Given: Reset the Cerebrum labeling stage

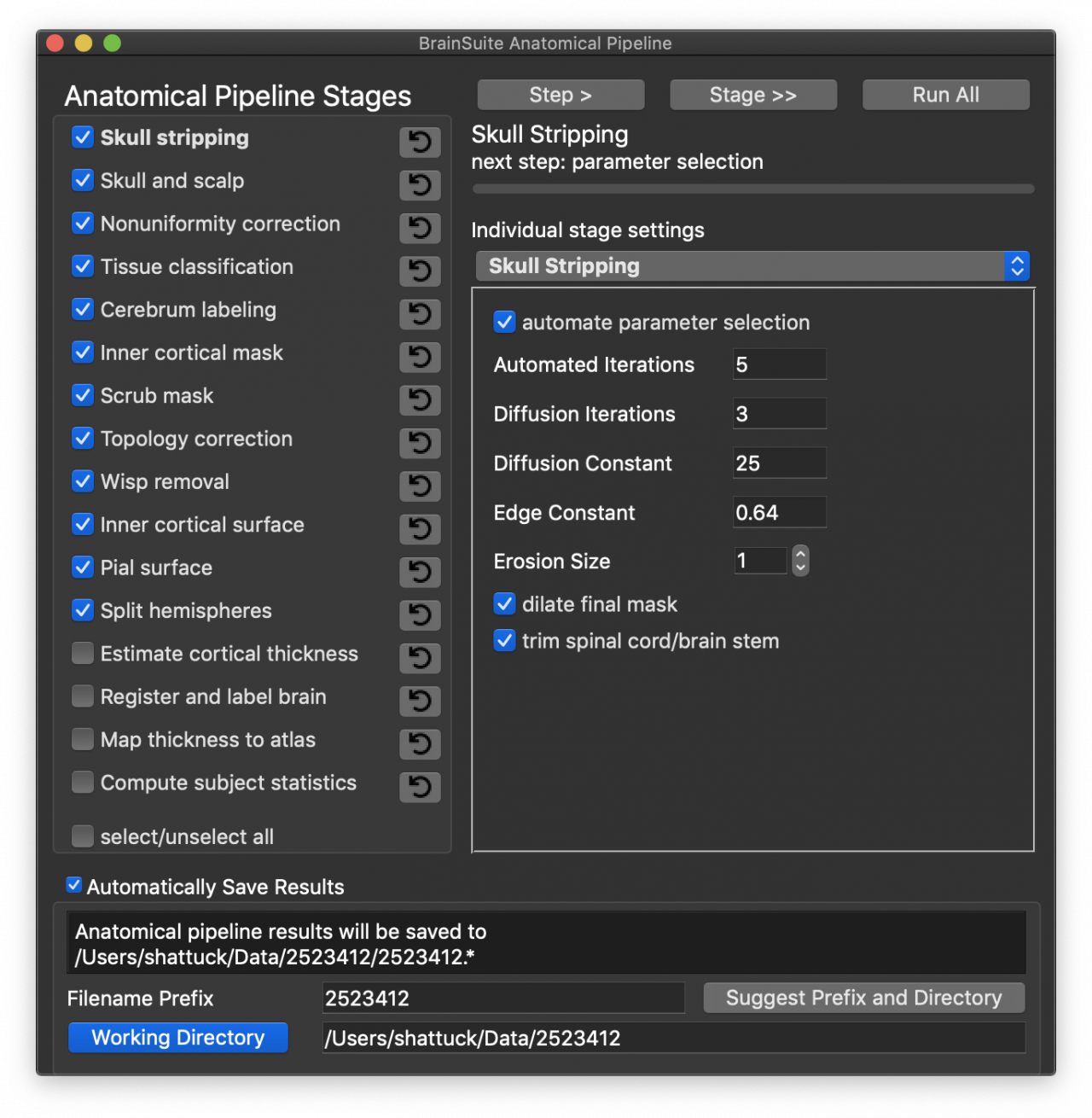Looking at the screenshot, I should pos(419,314).
